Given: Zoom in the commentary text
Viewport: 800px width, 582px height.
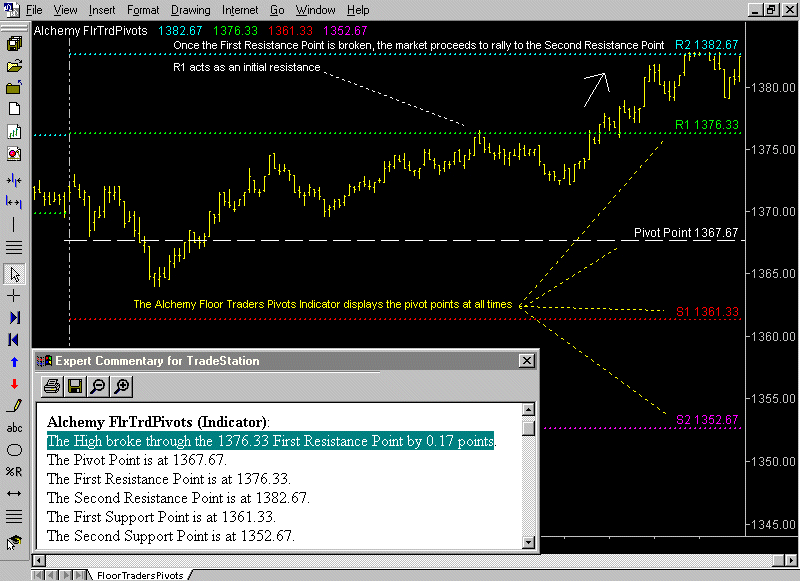Looking at the screenshot, I should click(121, 386).
